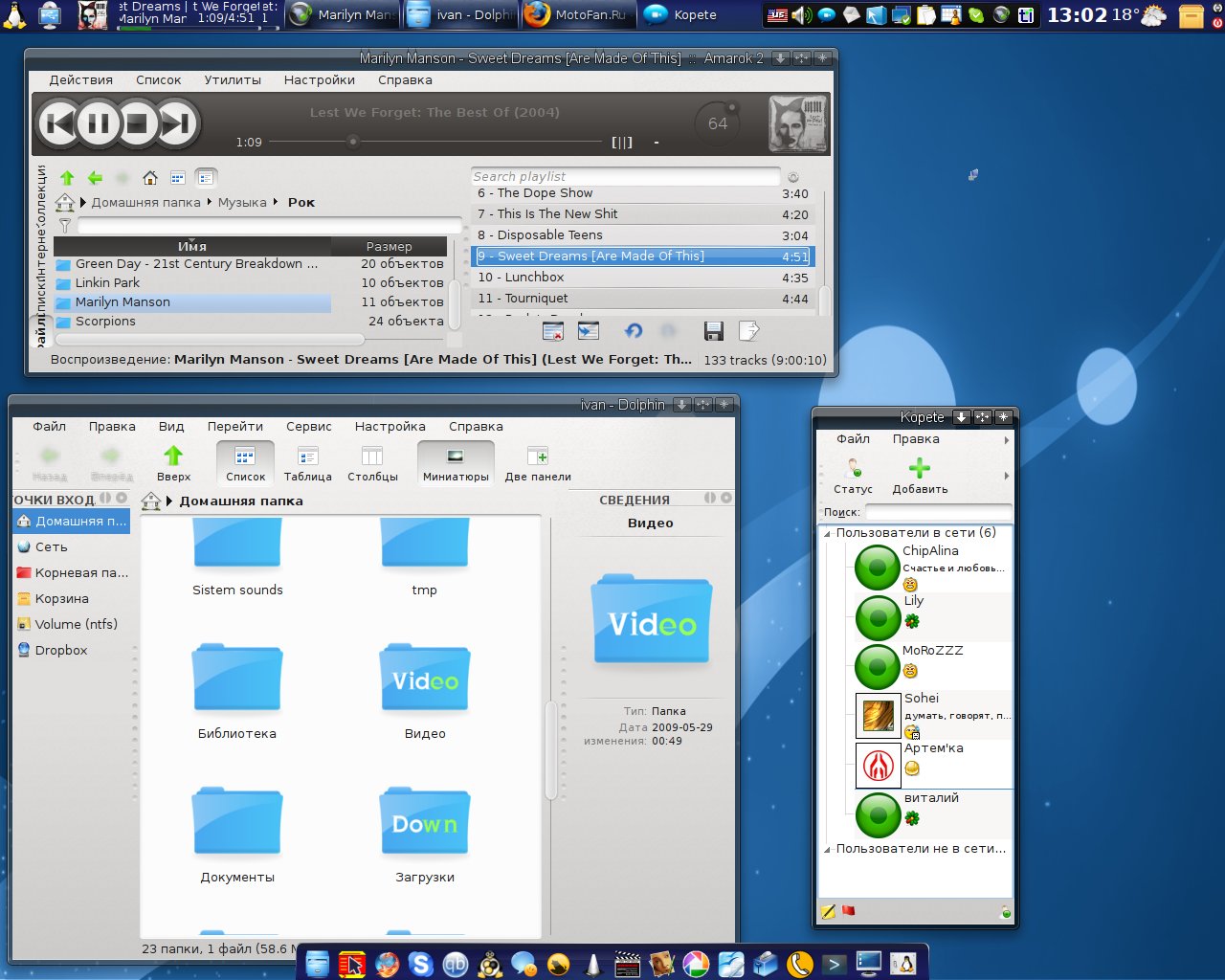Open Dolphin Вид menu
1225x980 pixels.
[171, 427]
